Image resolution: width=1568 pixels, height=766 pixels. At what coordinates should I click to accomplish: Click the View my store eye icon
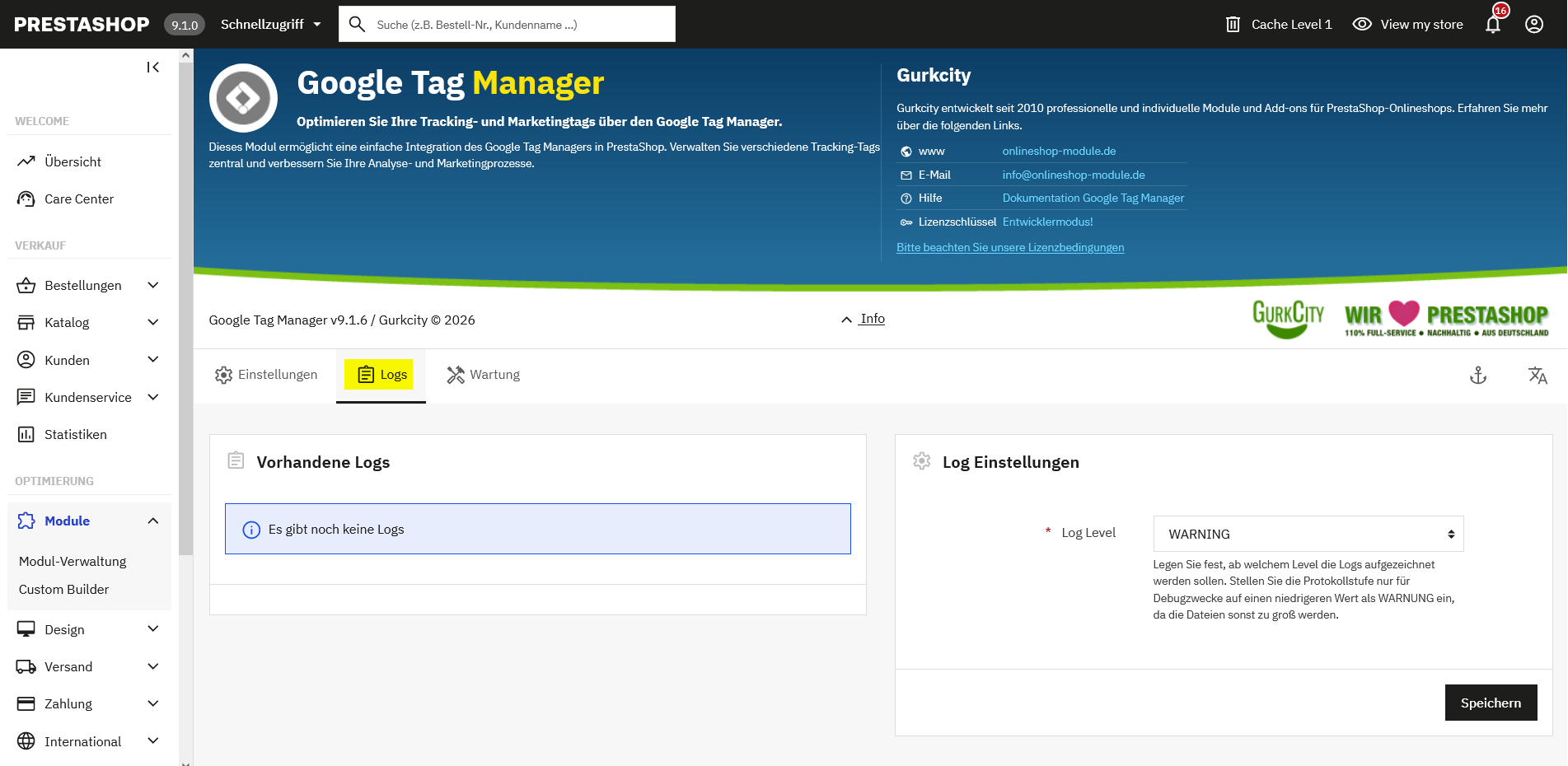pos(1362,25)
